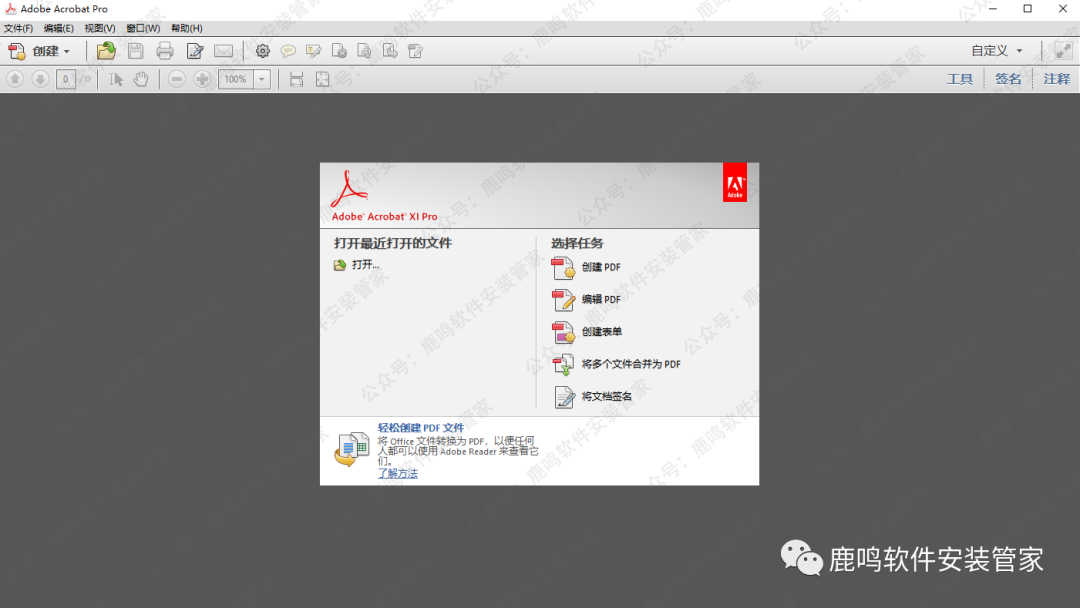Expand the 自定义 (Customize) dropdown

[997, 51]
